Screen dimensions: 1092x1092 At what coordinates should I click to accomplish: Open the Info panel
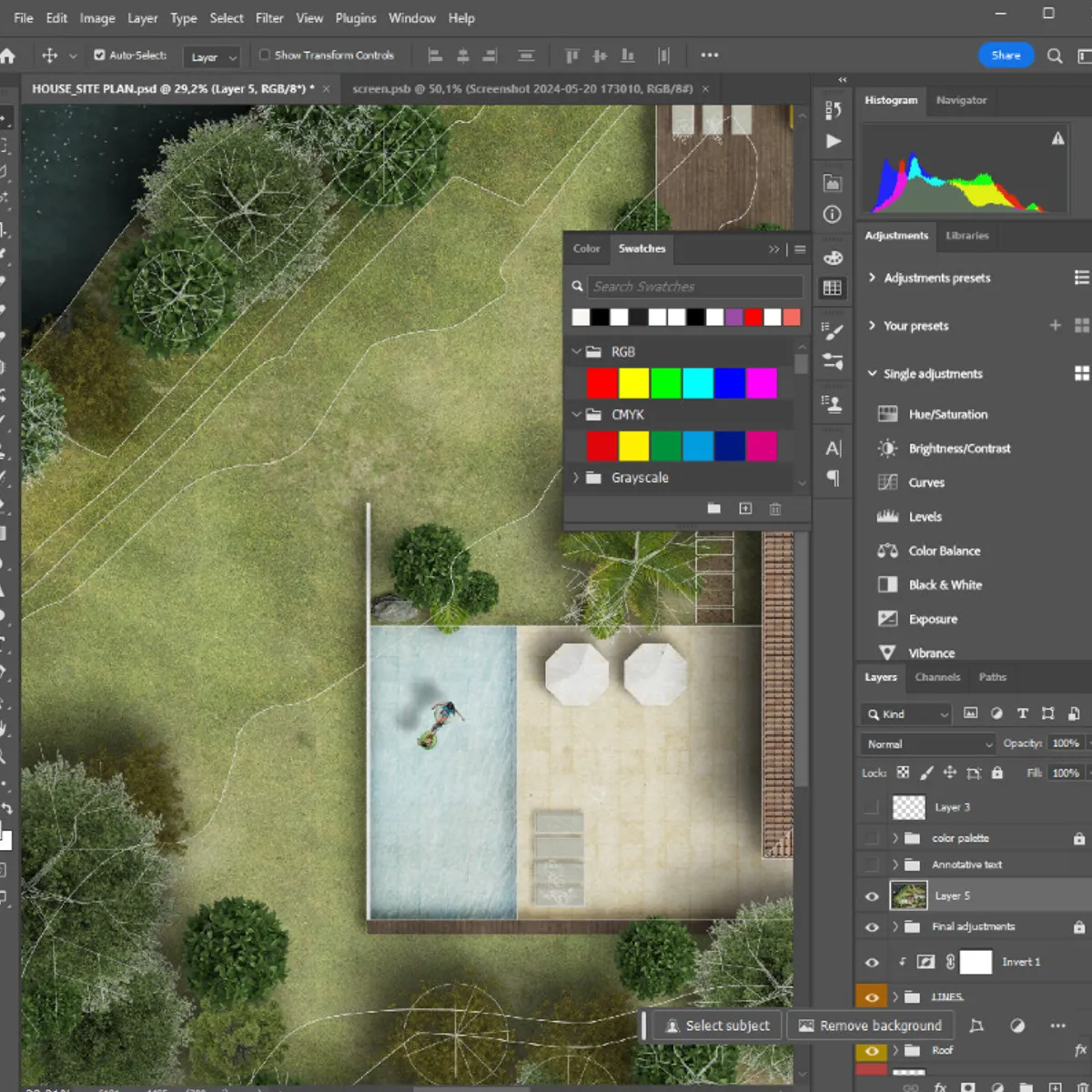point(832,214)
